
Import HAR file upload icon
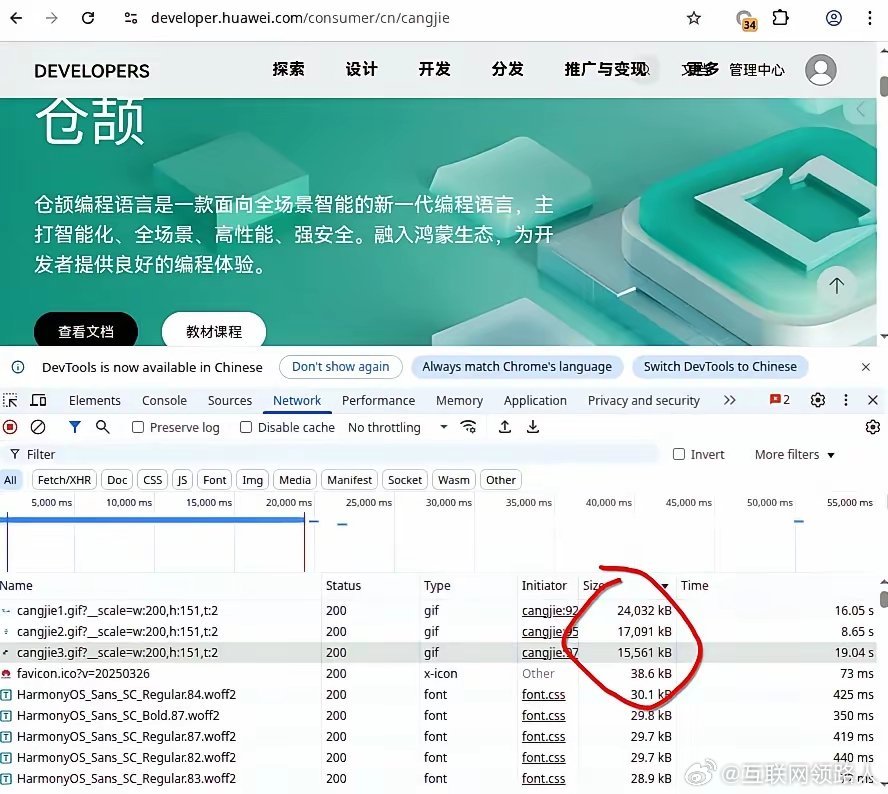[x=505, y=427]
